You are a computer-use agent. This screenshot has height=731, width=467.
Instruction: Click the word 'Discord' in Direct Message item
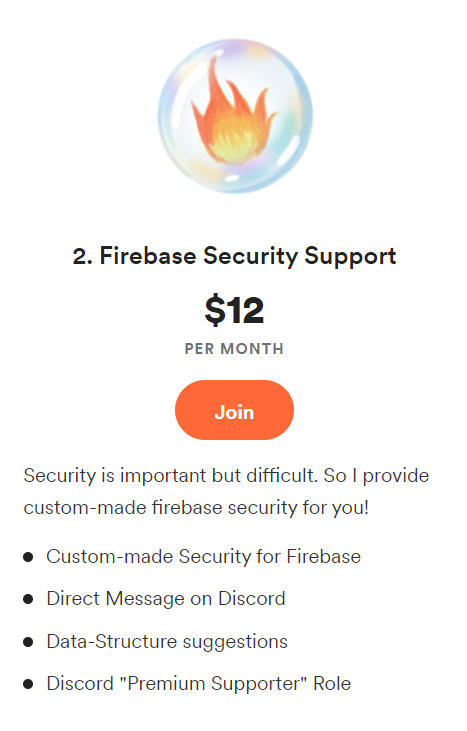(252, 599)
